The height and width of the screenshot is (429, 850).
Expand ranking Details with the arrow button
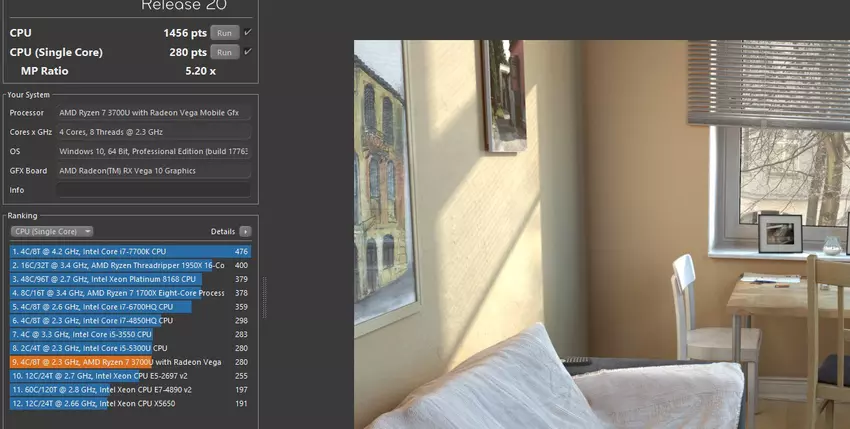coord(246,231)
